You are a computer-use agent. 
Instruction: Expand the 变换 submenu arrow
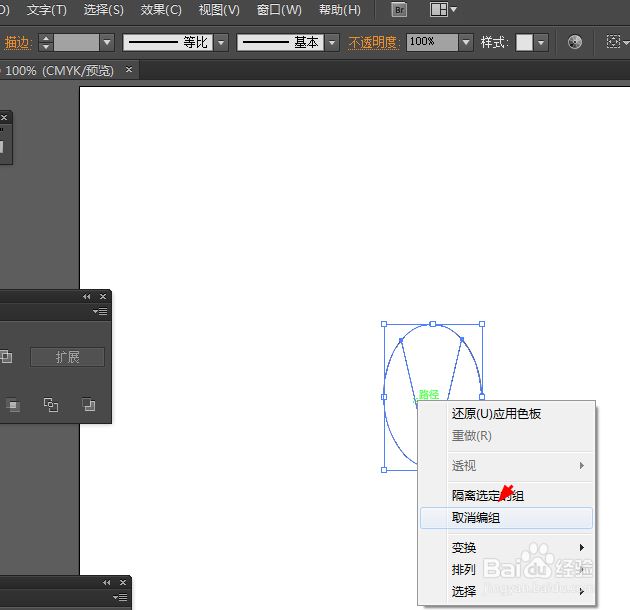581,547
